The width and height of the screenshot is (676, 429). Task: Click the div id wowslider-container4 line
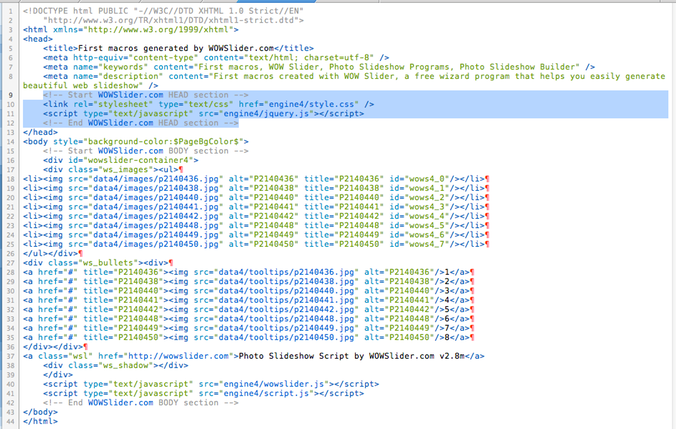(x=121, y=160)
